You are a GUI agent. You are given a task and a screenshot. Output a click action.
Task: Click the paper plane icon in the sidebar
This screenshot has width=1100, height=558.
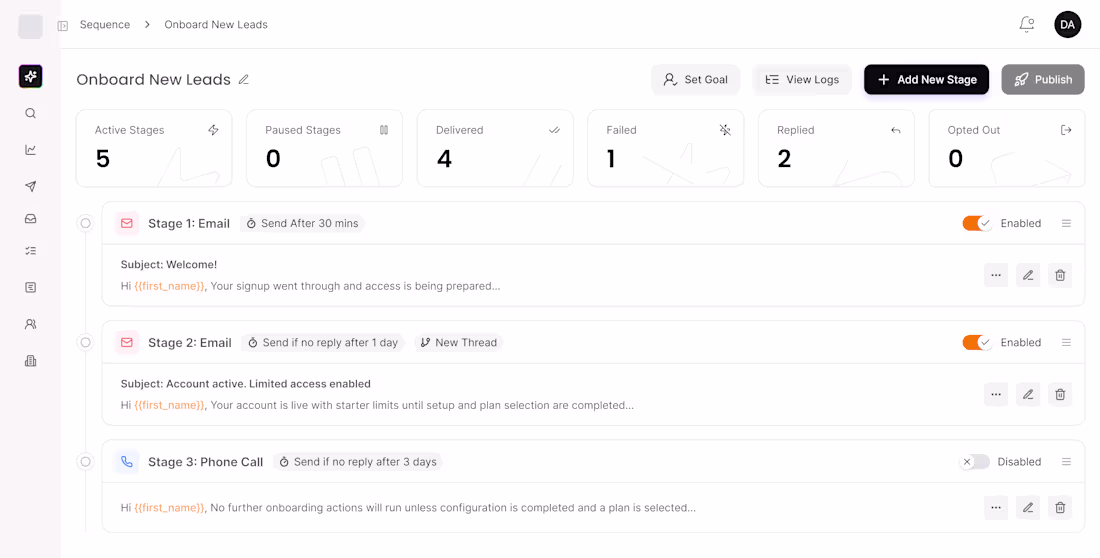pyautogui.click(x=31, y=187)
